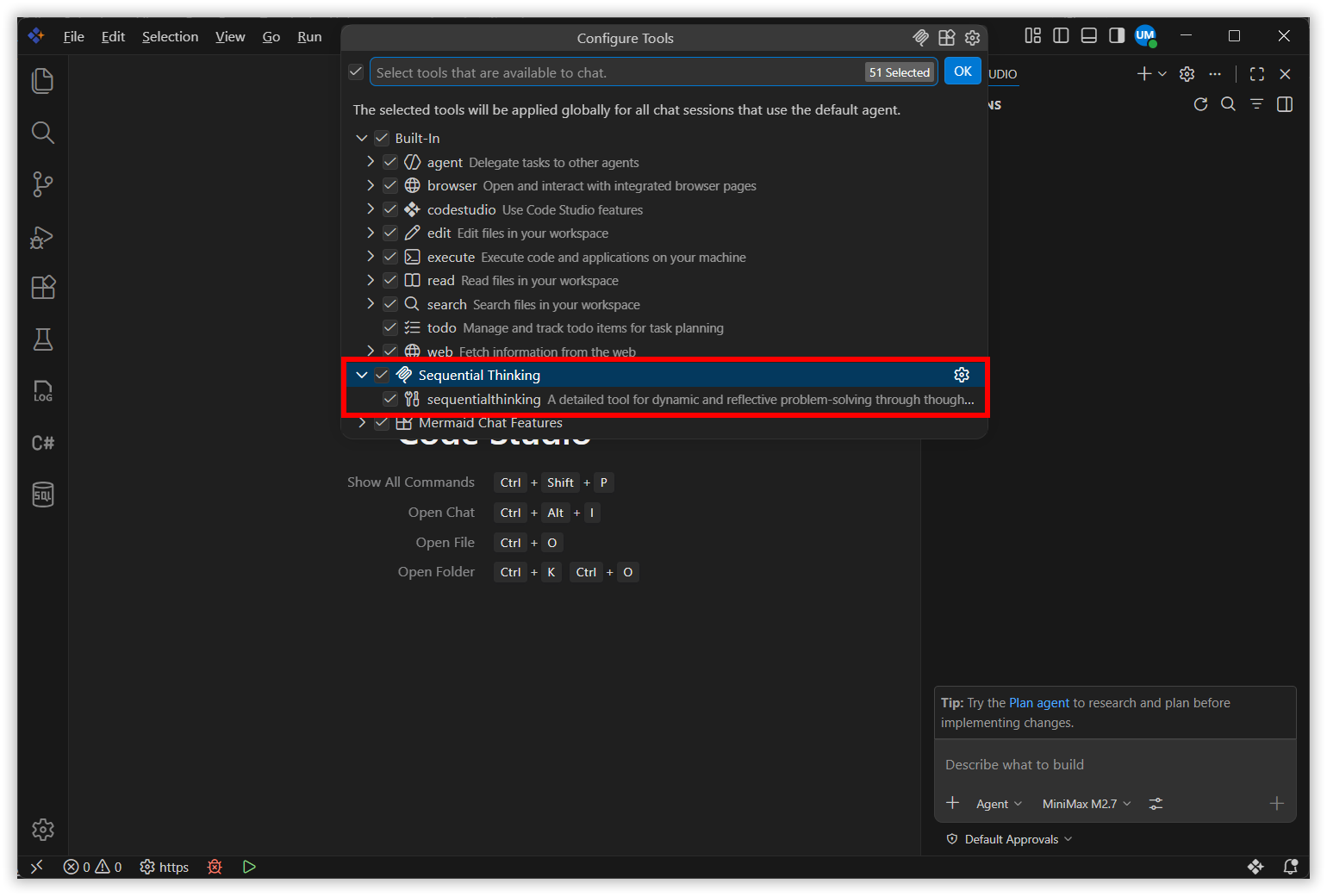Open the Extensions view
1327x896 pixels.
point(42,288)
